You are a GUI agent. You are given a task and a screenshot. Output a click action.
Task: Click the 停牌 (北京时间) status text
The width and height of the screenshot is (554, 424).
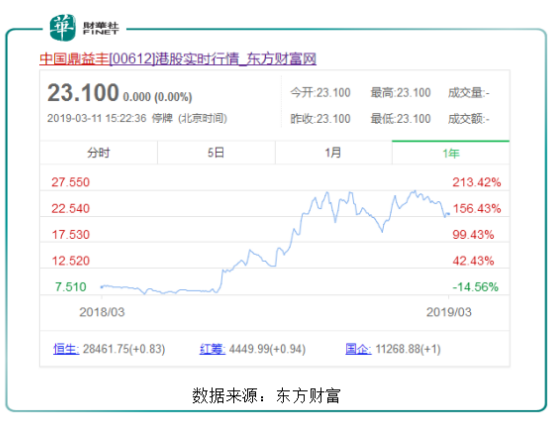[x=189, y=118]
